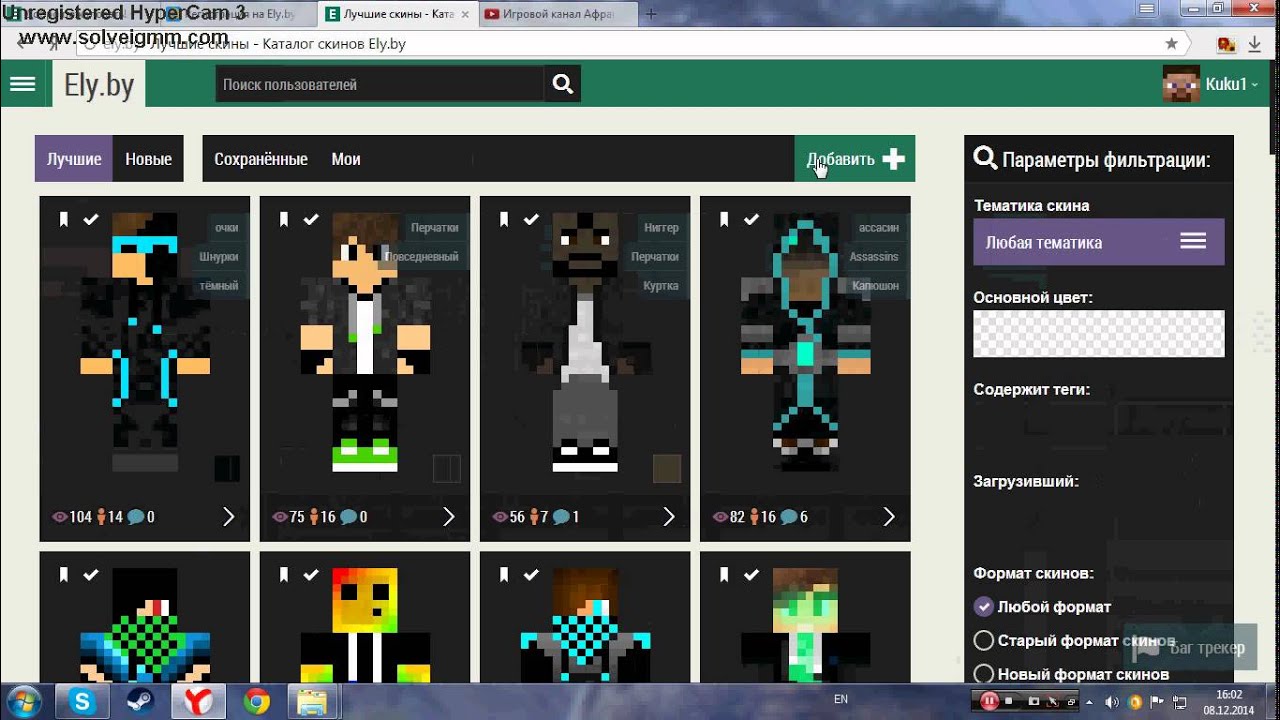Viewport: 1280px width, 720px height.
Task: Pause the HyperCam recording
Action: click(x=988, y=701)
